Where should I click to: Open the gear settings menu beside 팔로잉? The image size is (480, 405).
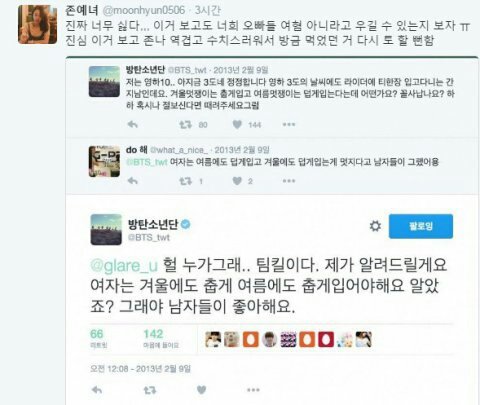pos(375,226)
